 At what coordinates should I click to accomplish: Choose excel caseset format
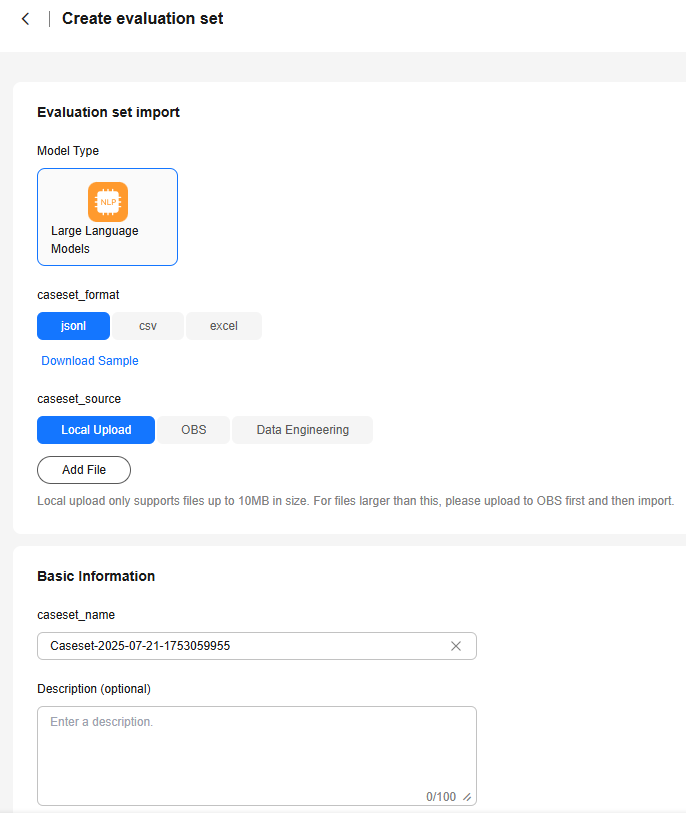tap(224, 326)
